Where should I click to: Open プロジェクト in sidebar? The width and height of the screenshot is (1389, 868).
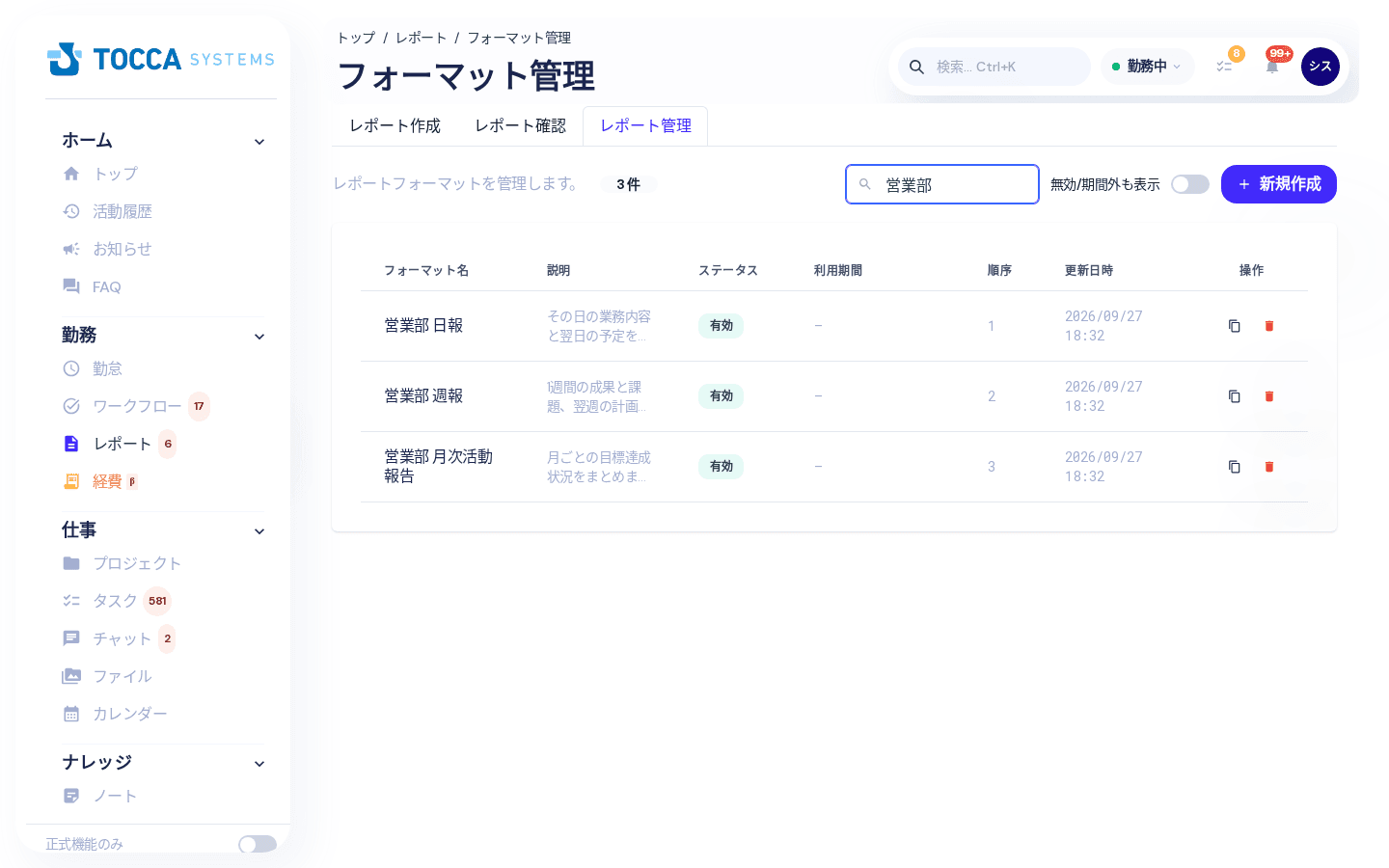pyautogui.click(x=123, y=563)
